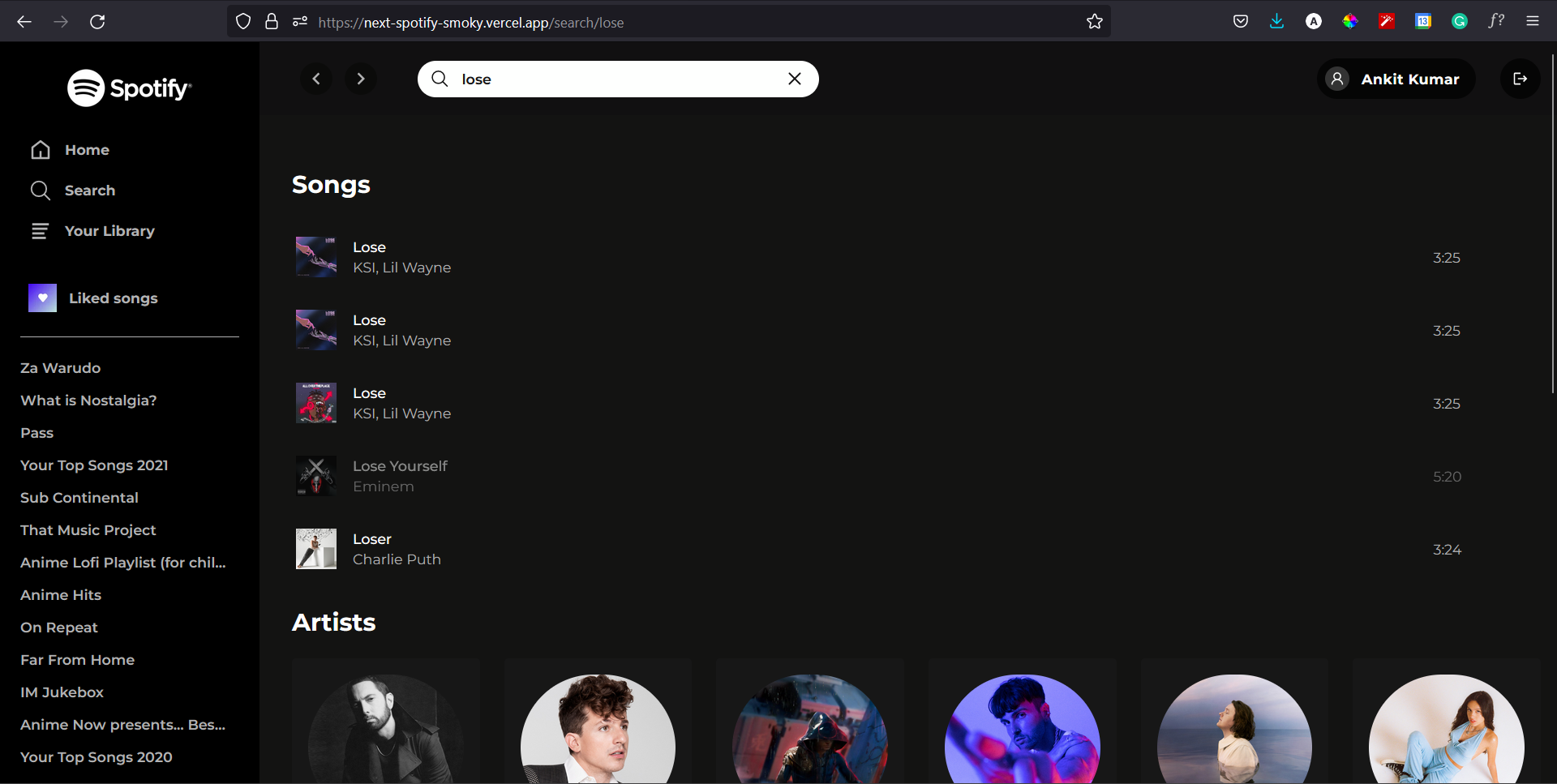
Task: Open the Anime Hits playlist
Action: point(61,595)
